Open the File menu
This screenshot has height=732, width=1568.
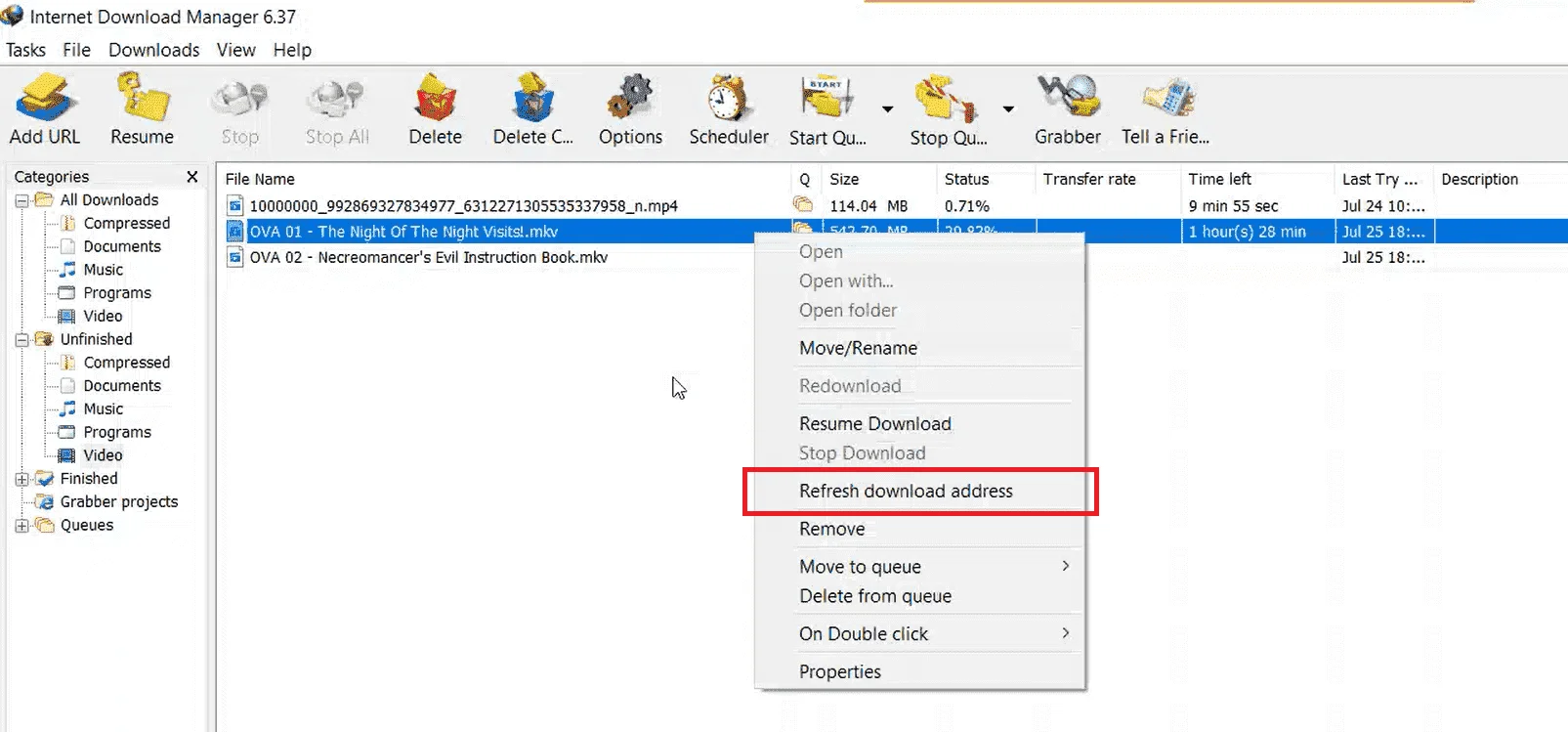76,50
